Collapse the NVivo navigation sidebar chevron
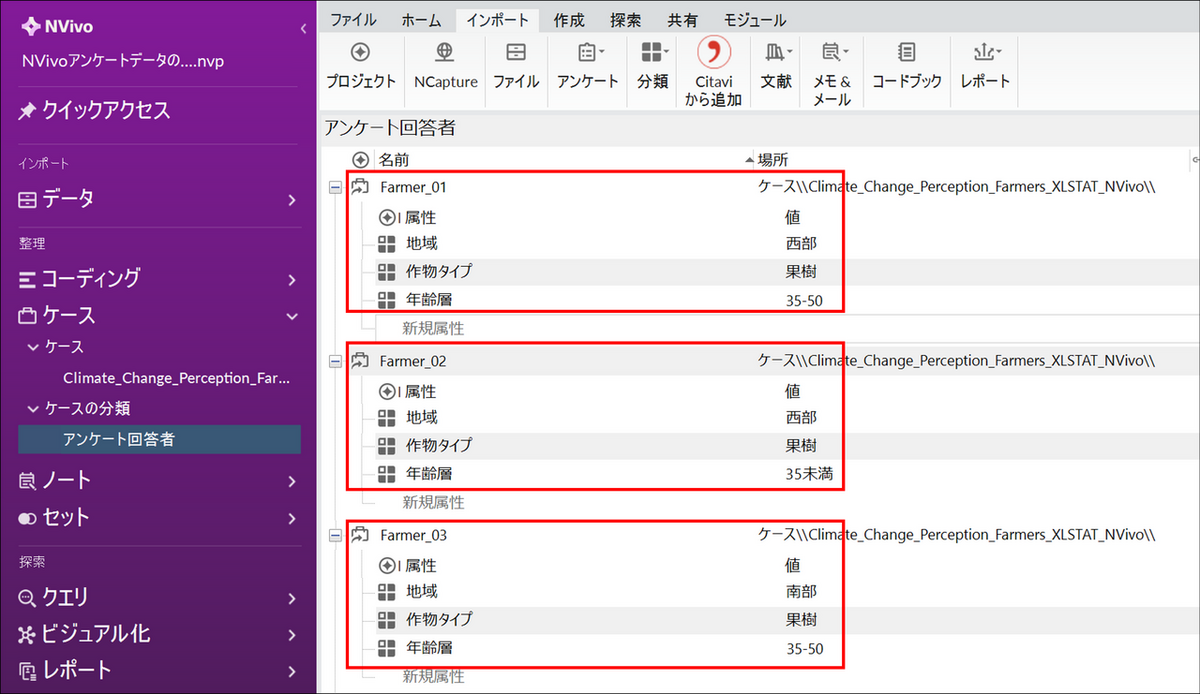Image resolution: width=1200 pixels, height=694 pixels. 303,29
